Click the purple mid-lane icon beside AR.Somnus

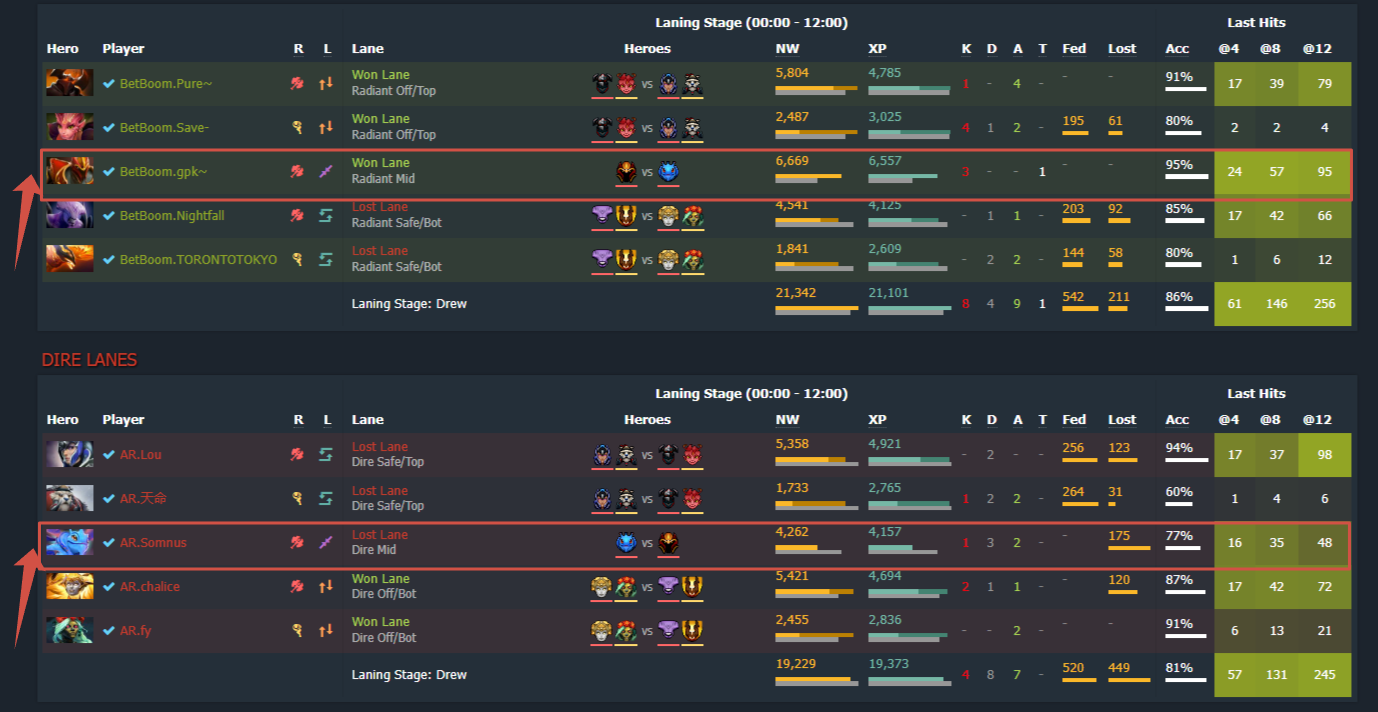pos(326,543)
